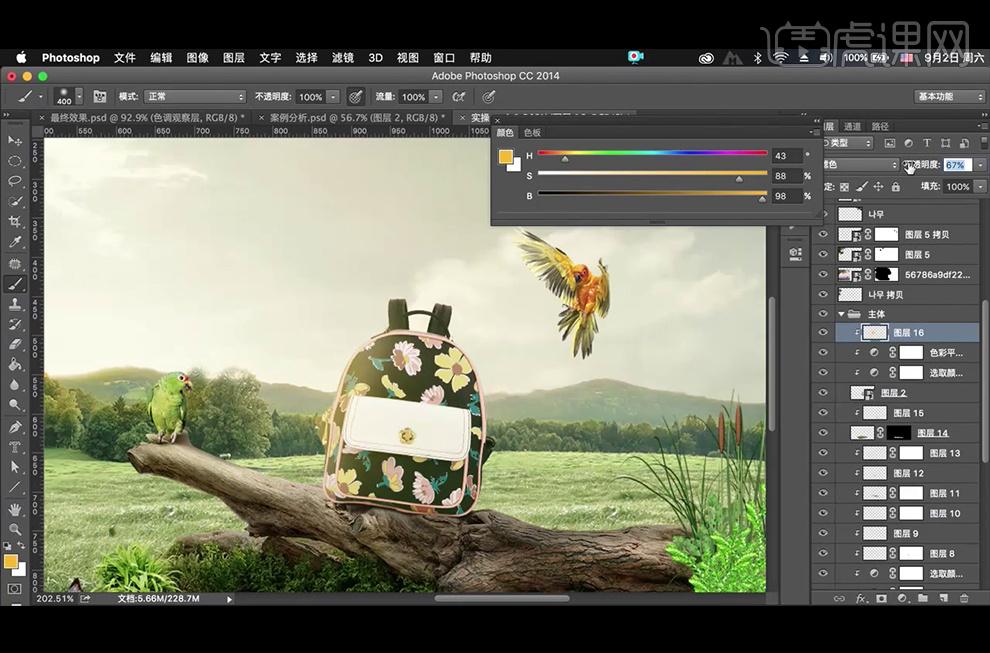Select the Crop tool
The width and height of the screenshot is (990, 653).
pos(15,222)
